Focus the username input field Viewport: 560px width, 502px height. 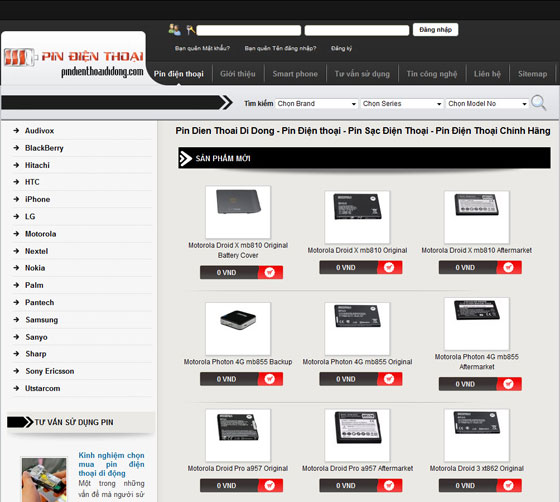pos(249,30)
